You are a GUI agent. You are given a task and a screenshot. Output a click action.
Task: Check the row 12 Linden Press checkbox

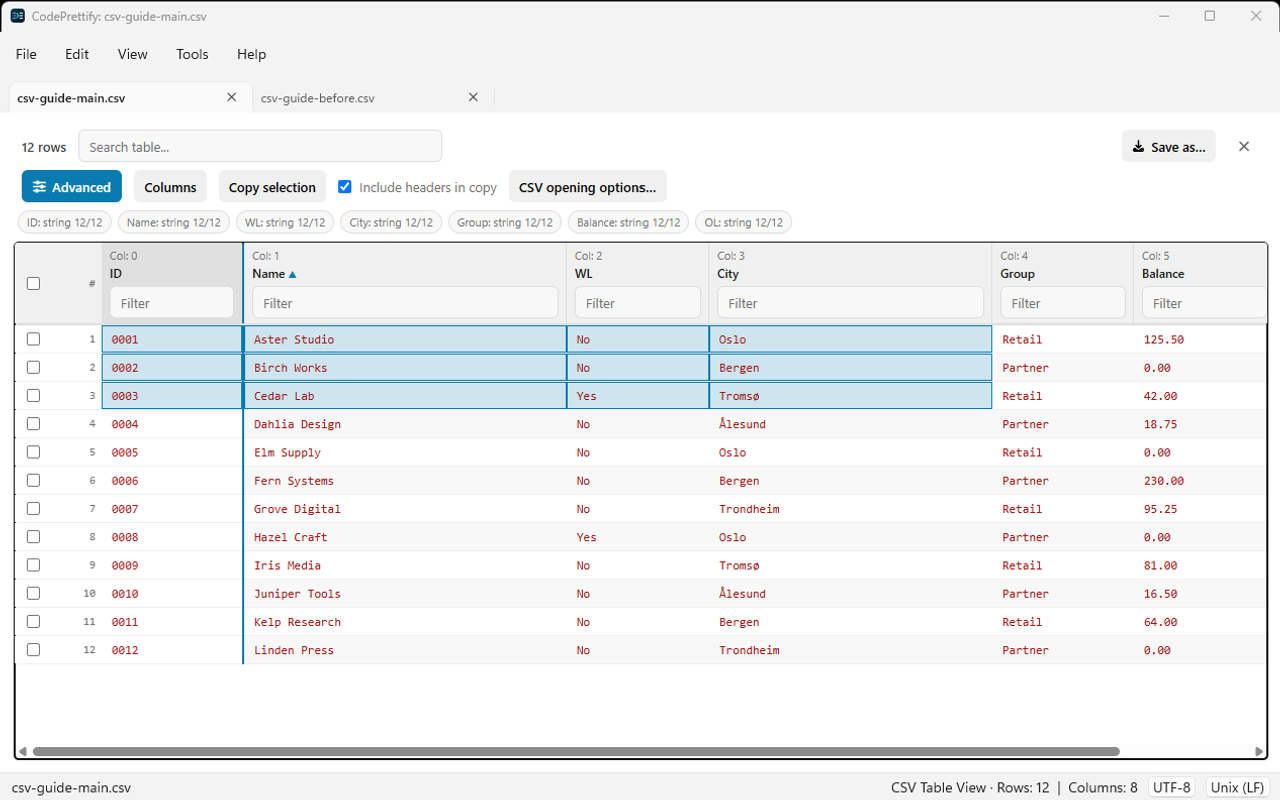(33, 650)
